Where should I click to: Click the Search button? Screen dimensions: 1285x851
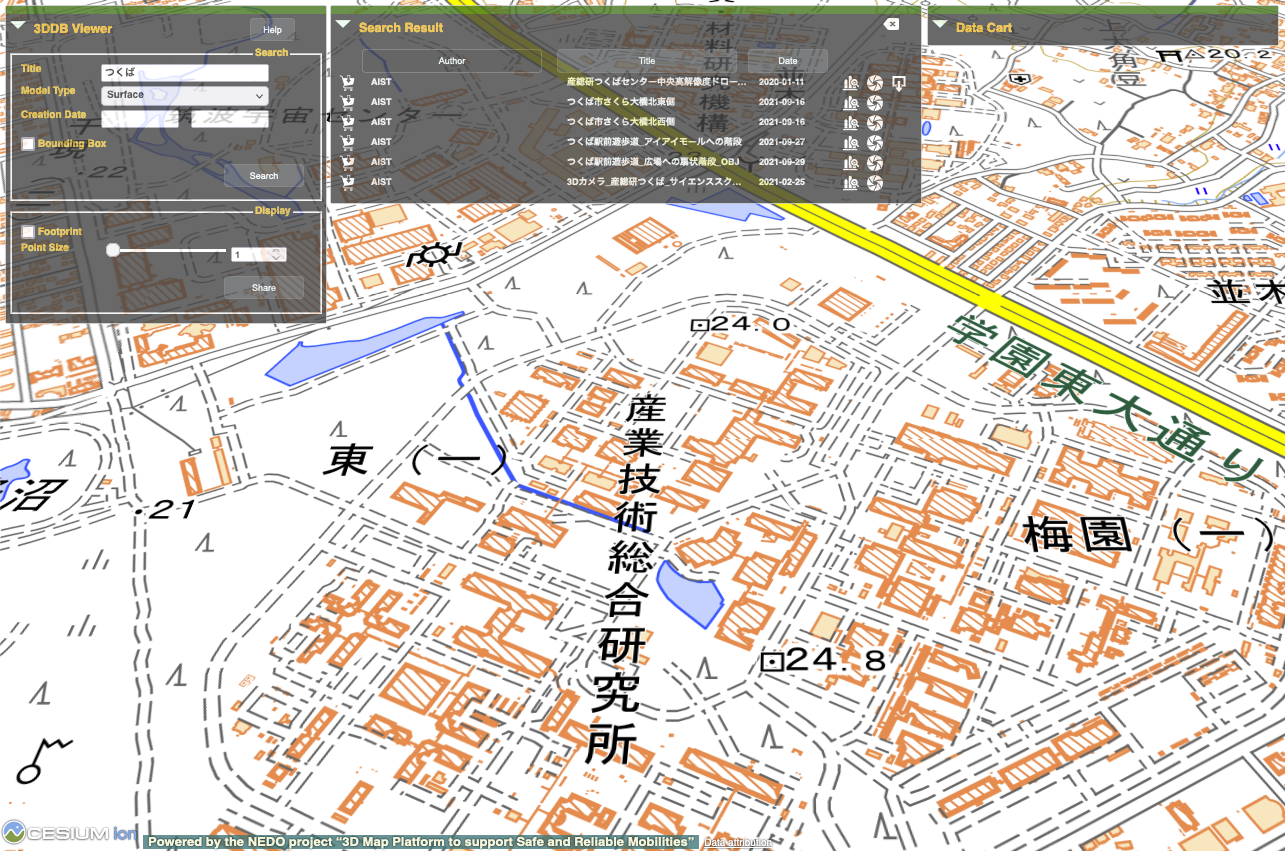coord(264,176)
